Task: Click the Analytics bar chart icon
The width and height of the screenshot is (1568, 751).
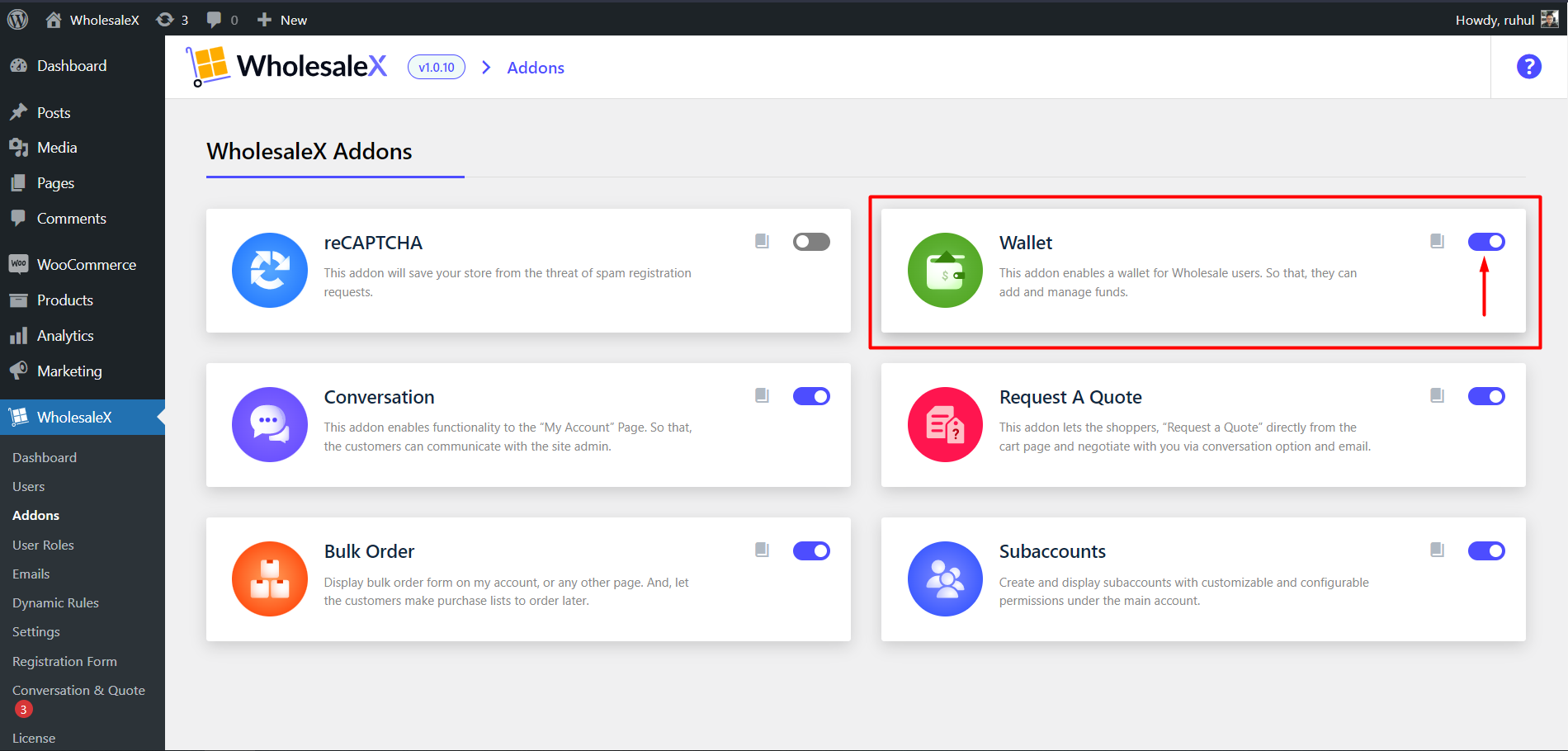Action: point(18,336)
